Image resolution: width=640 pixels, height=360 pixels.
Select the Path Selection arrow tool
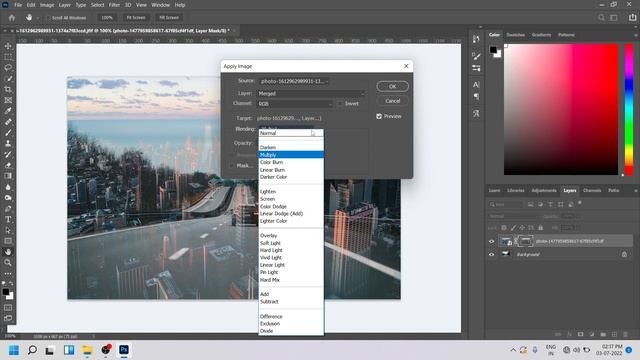click(8, 230)
